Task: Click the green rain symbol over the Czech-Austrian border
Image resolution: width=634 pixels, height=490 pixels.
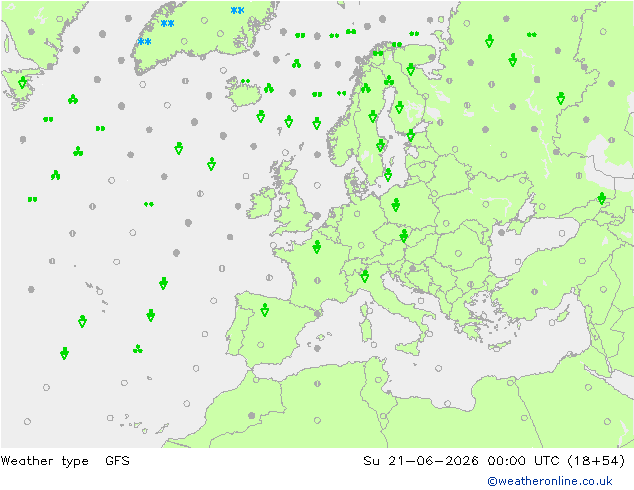Action: (404, 236)
